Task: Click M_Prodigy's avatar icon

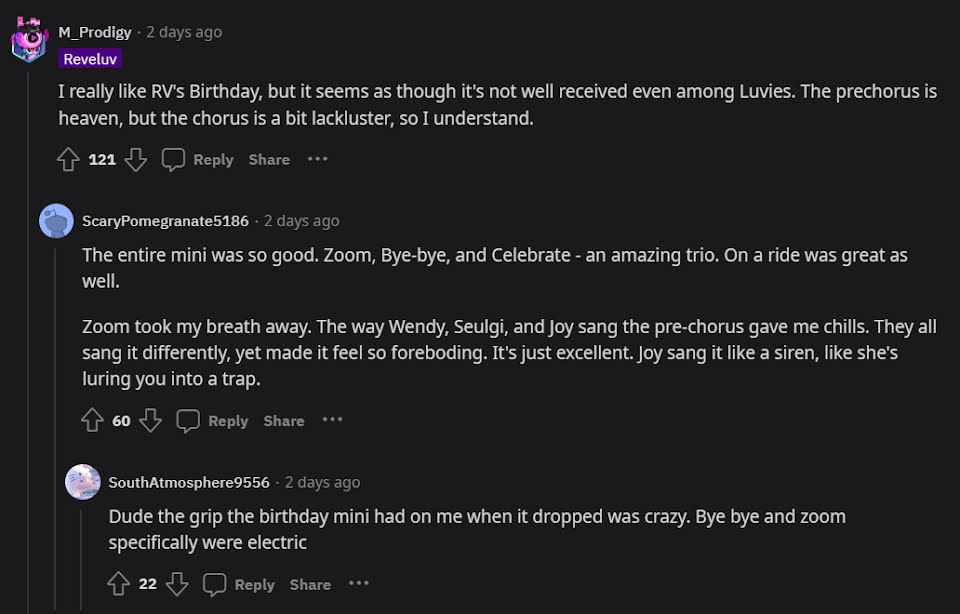Action: pyautogui.click(x=29, y=40)
